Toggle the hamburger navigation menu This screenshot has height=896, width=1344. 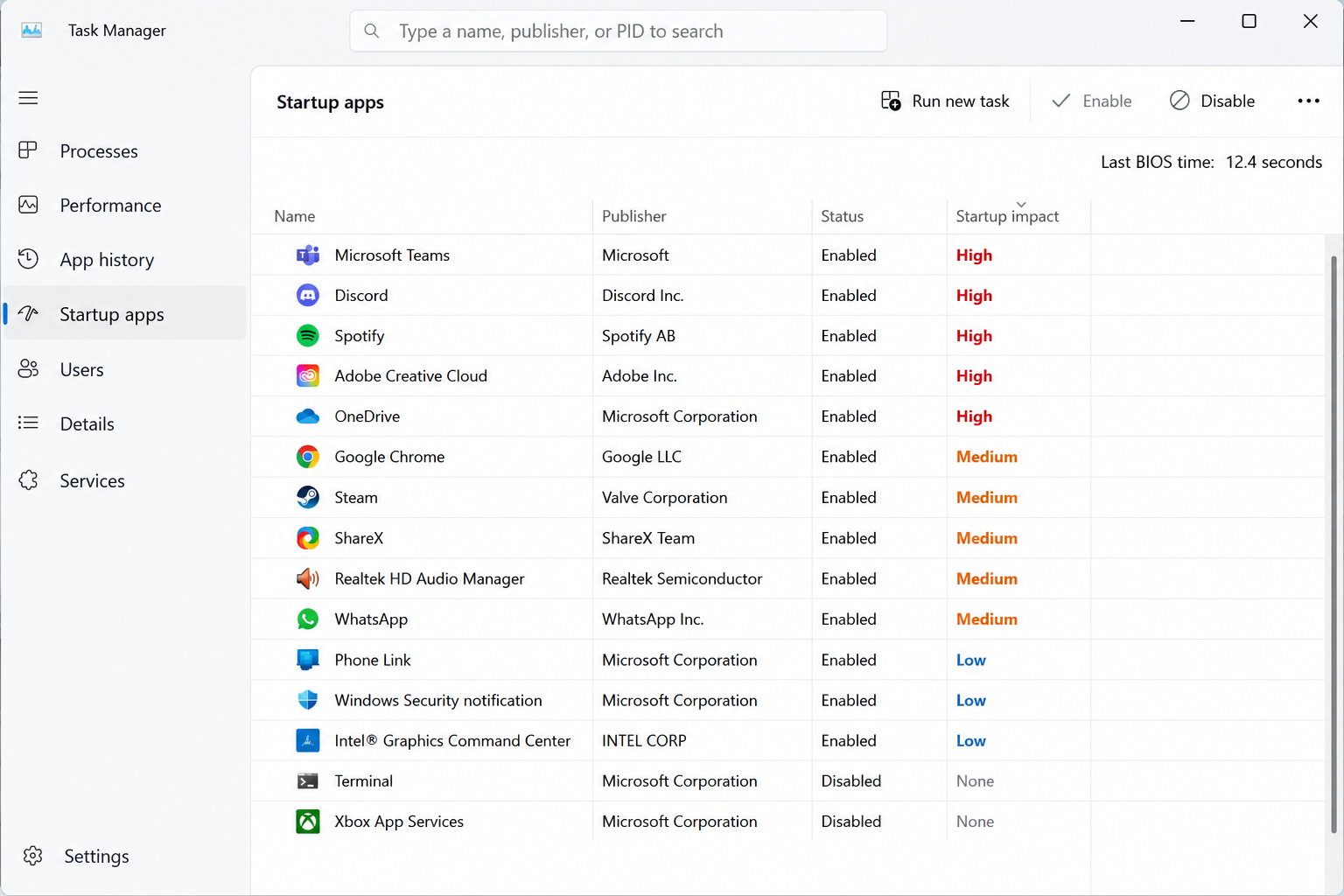pos(28,98)
